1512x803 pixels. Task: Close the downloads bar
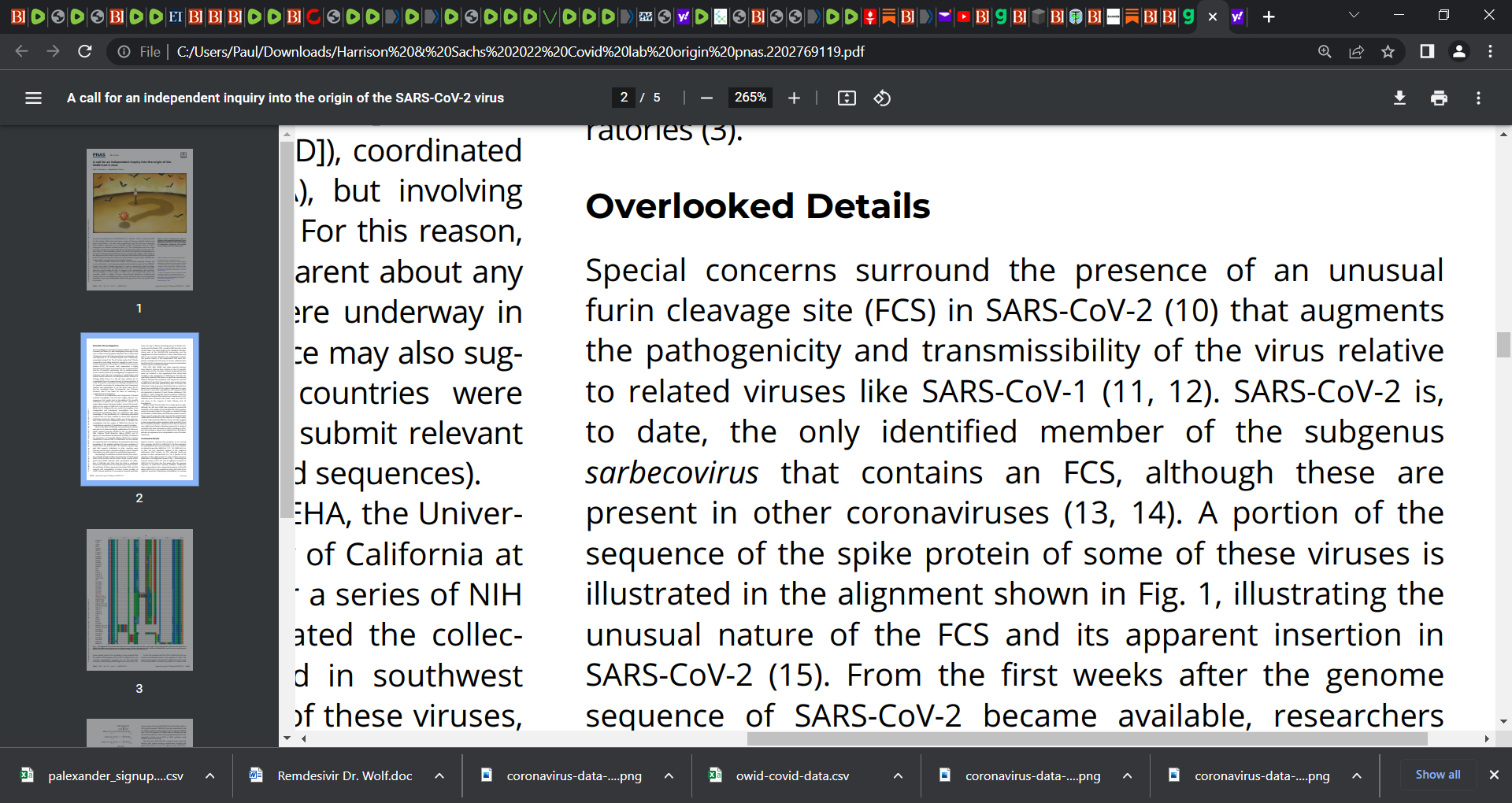click(x=1494, y=775)
